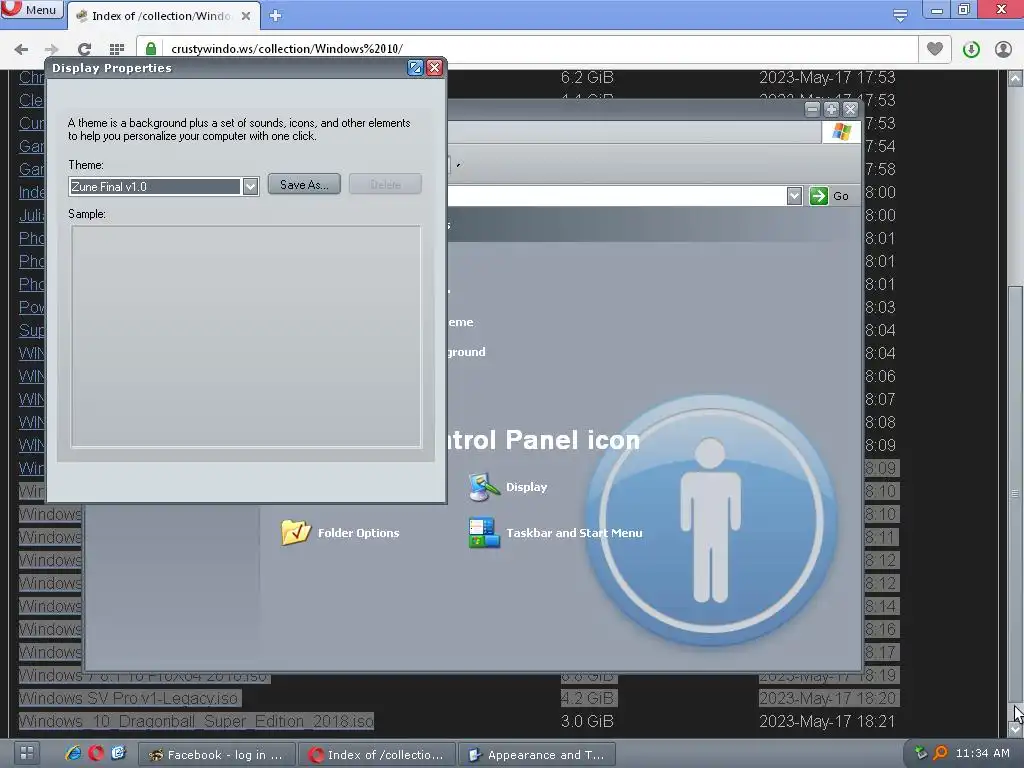This screenshot has height=768, width=1024.
Task: Click the 4.2 GiB file size
Action: 587,698
